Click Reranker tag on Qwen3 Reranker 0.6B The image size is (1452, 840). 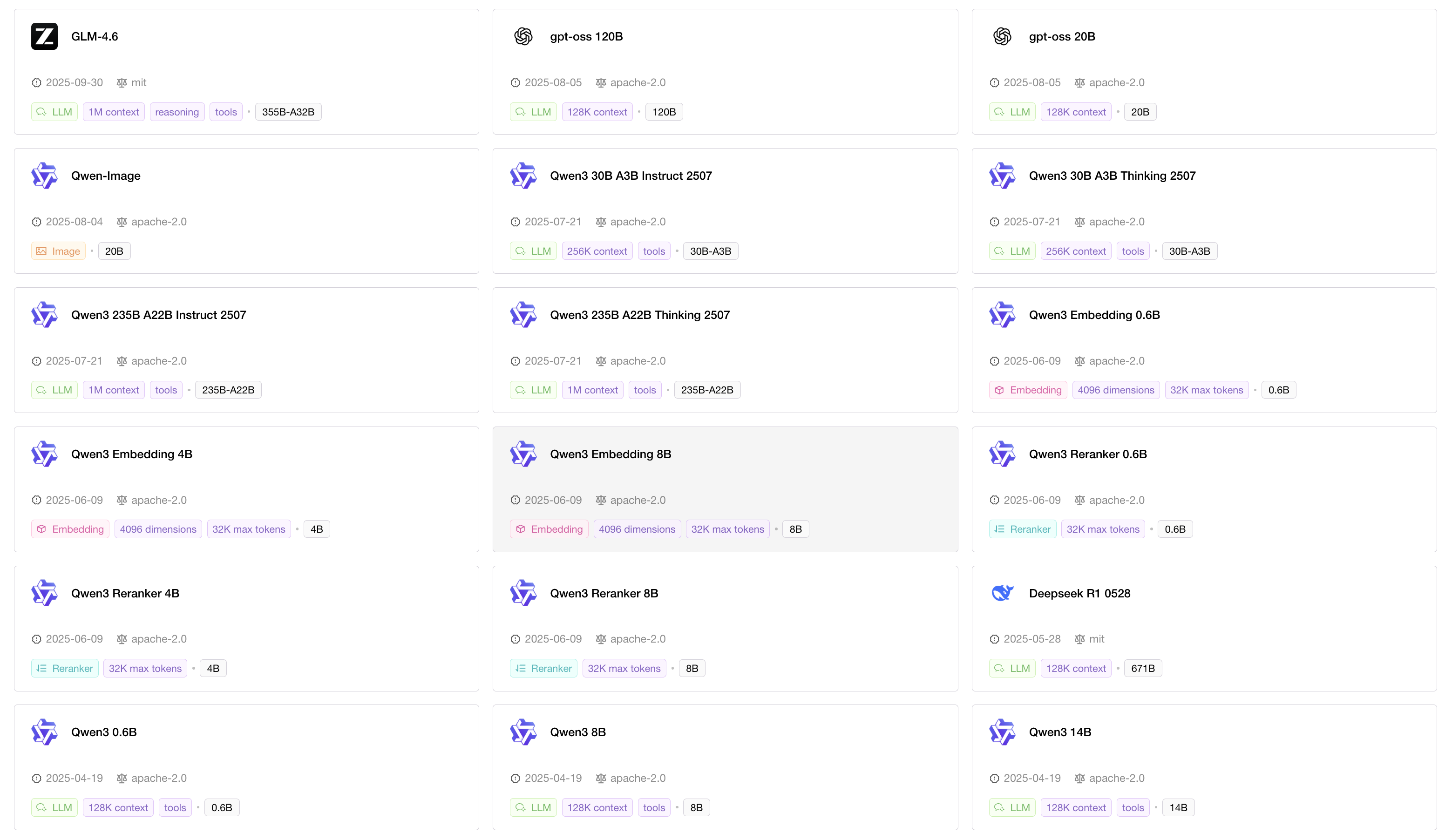(x=1022, y=529)
